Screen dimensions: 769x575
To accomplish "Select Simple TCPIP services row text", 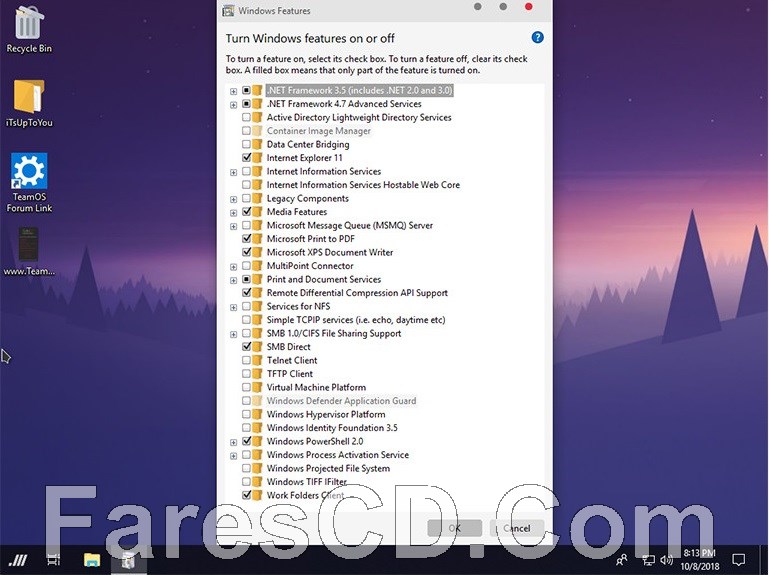I will click(356, 320).
